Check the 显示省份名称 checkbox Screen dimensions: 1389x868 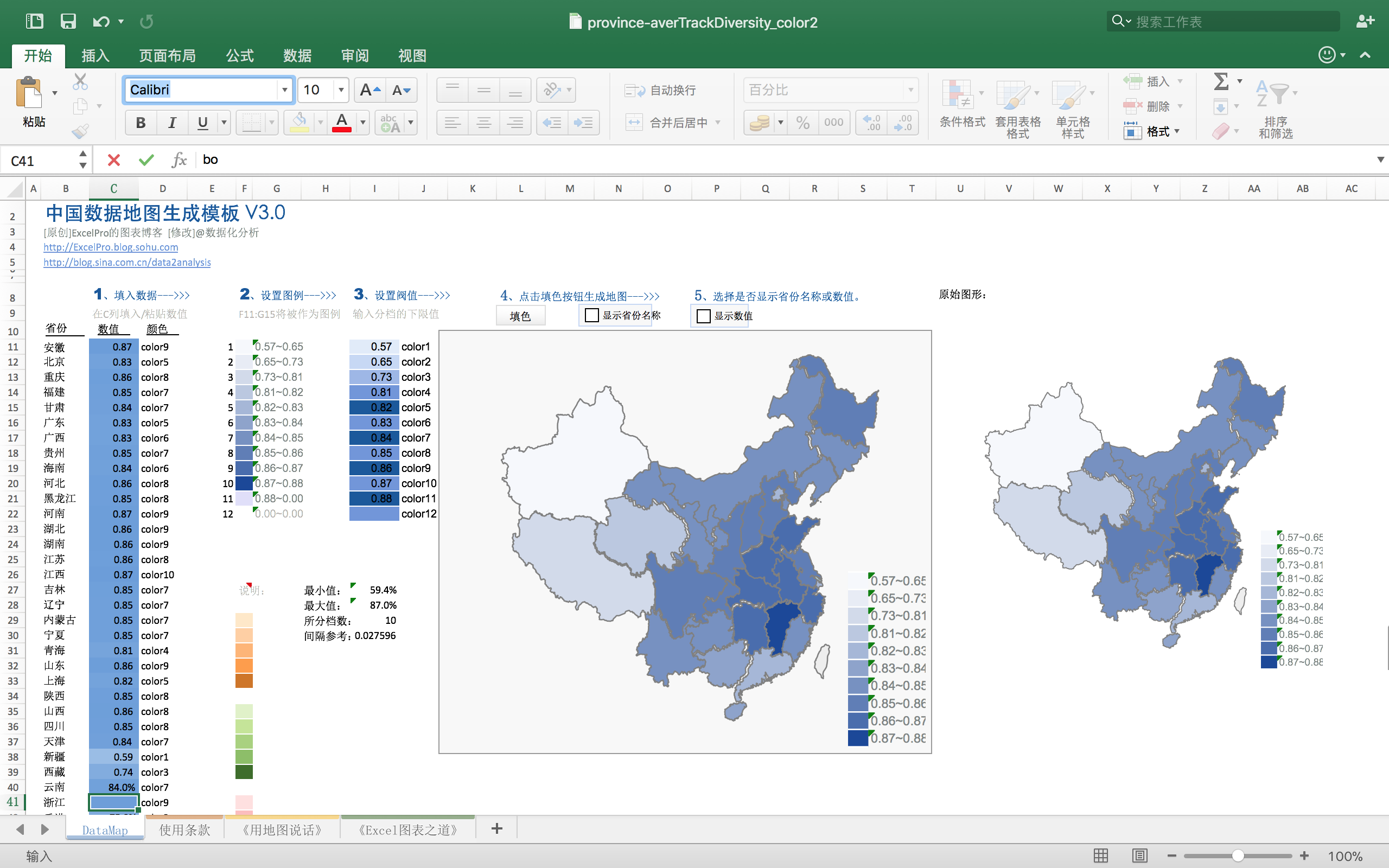coord(591,315)
